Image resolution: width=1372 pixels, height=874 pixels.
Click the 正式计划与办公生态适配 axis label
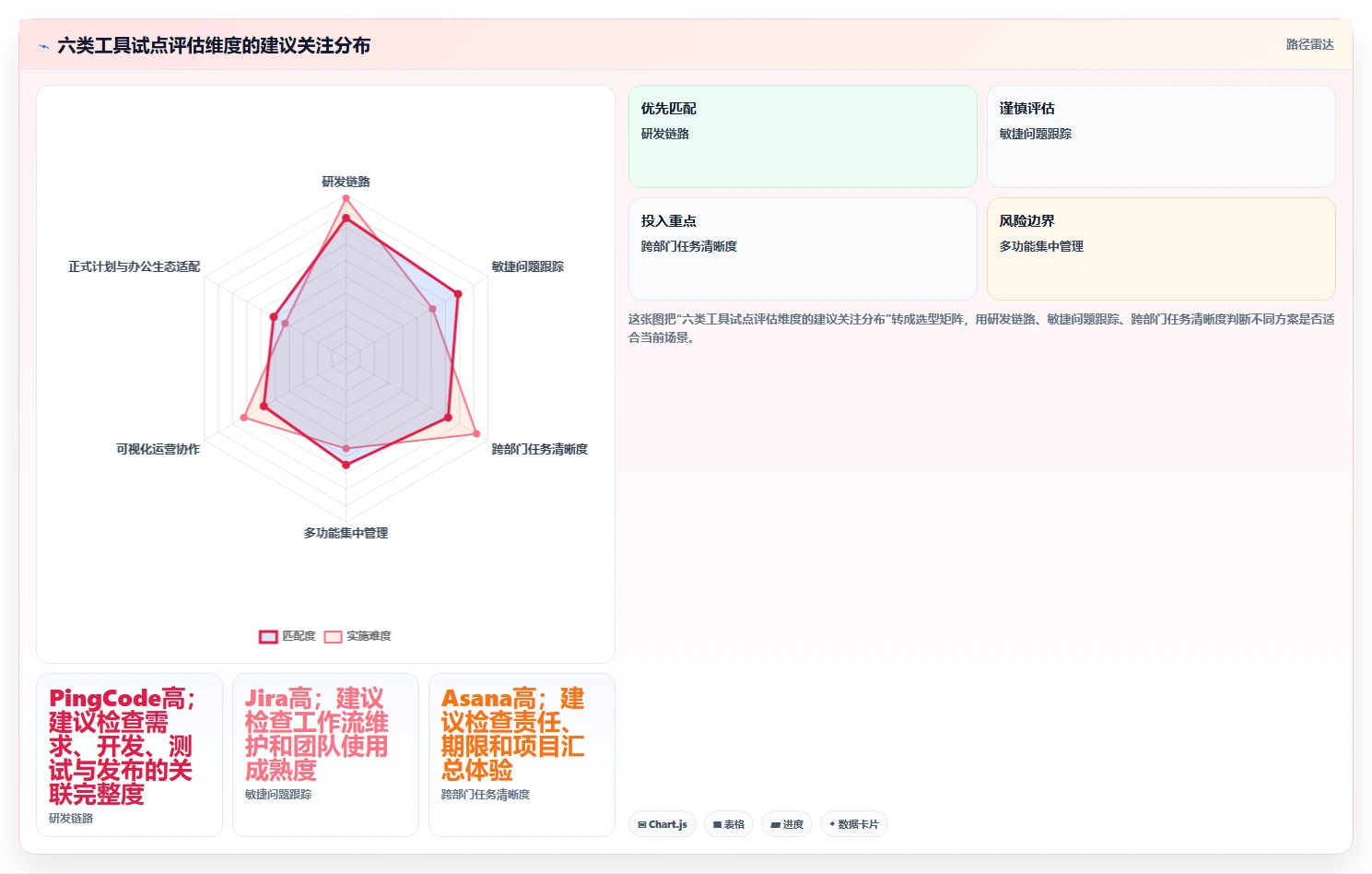pyautogui.click(x=134, y=266)
